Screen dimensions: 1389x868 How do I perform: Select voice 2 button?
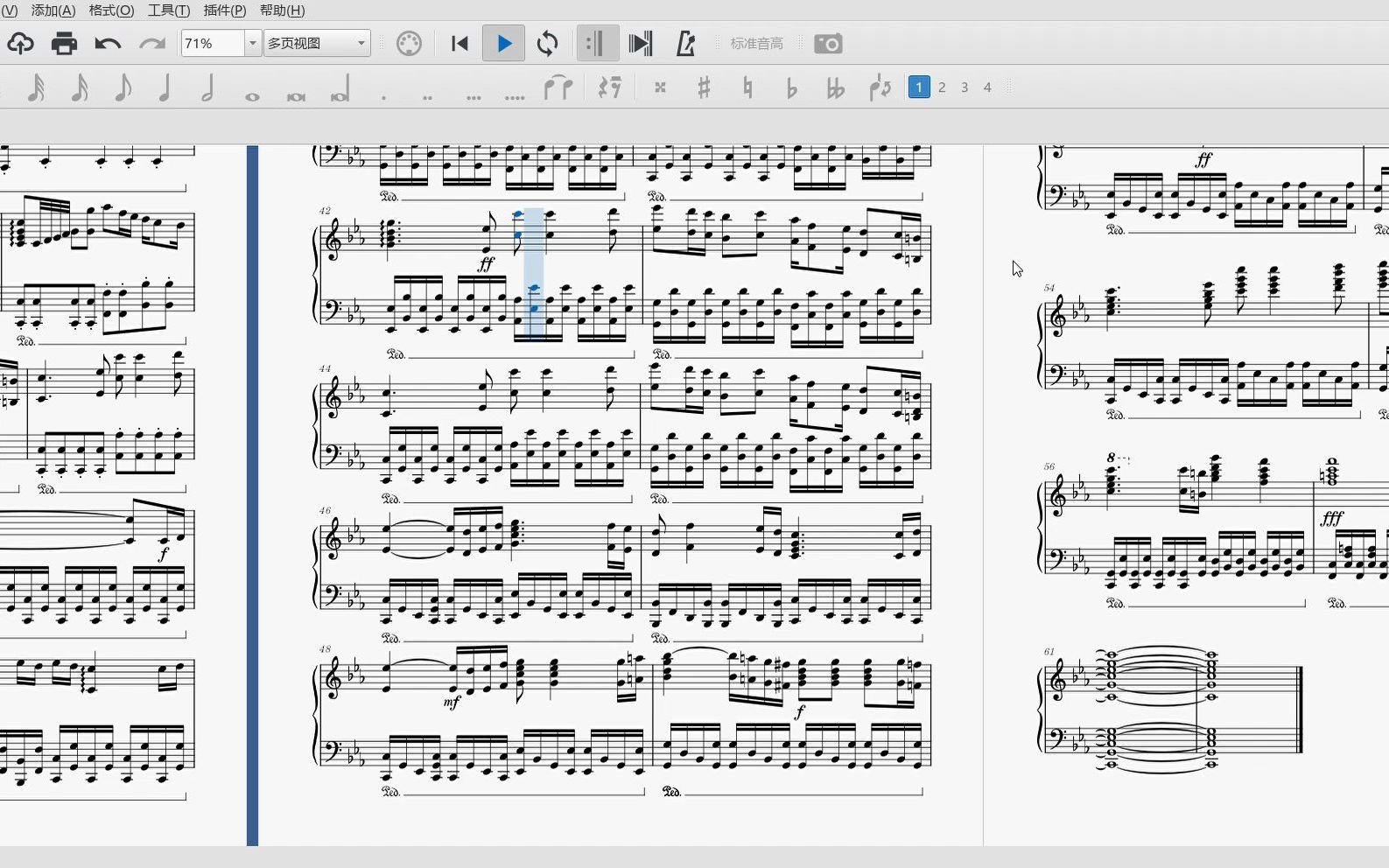click(942, 87)
